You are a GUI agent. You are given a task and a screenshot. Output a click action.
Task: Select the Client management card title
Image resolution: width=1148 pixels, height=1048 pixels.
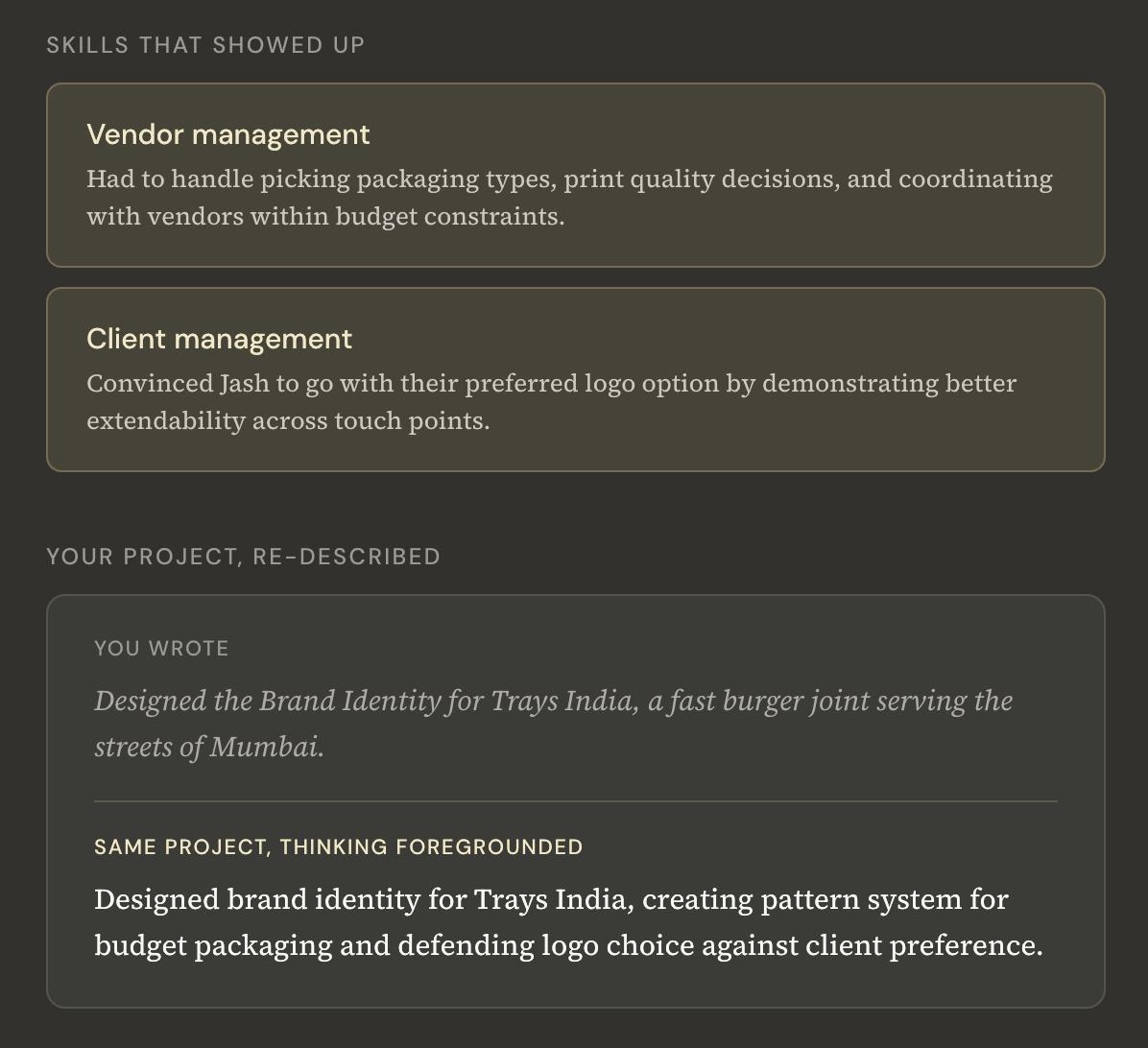(x=219, y=339)
